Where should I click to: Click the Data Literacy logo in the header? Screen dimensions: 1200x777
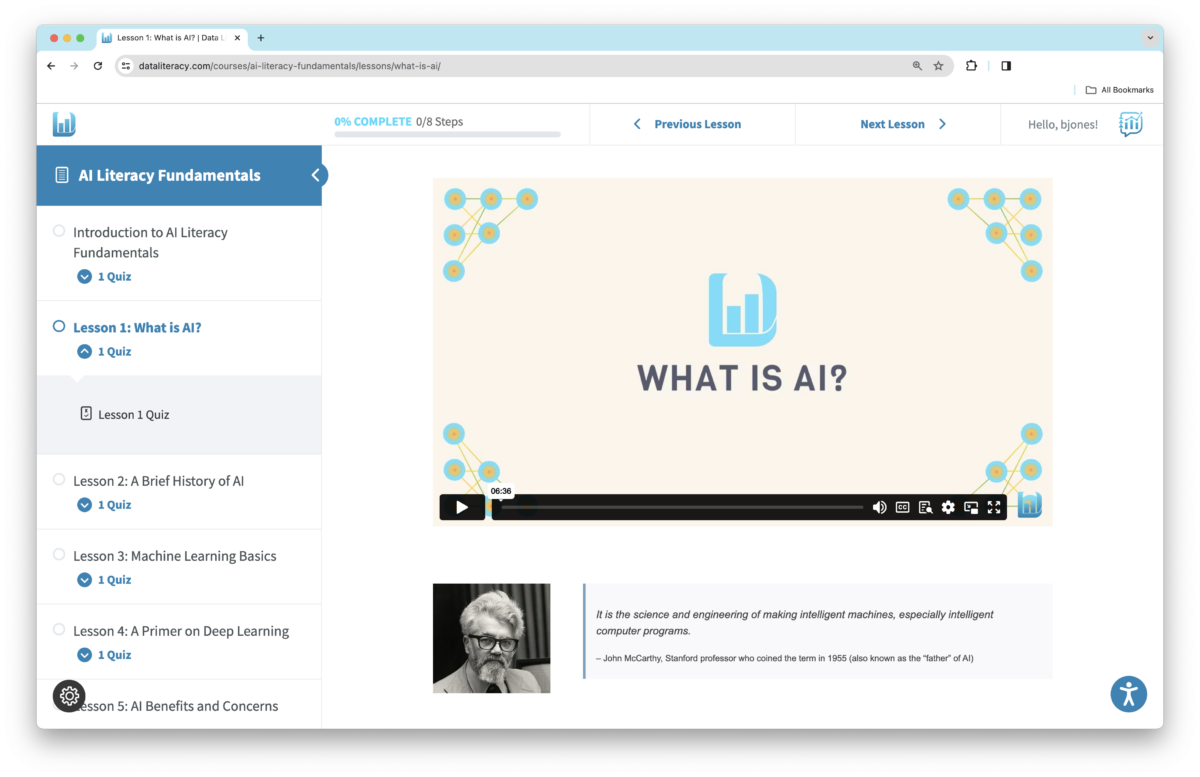click(x=64, y=123)
